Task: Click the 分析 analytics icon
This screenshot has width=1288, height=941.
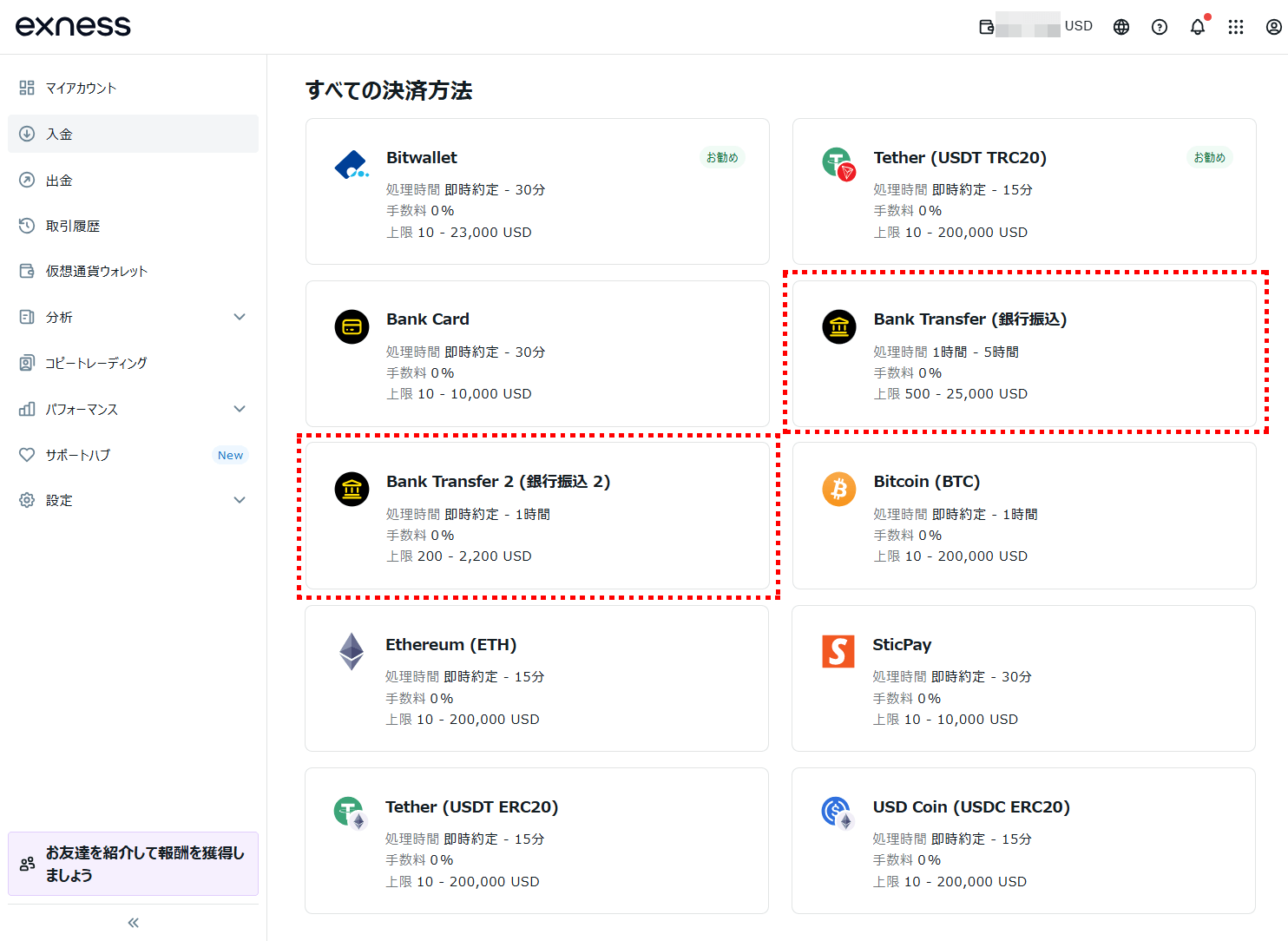Action: [27, 317]
